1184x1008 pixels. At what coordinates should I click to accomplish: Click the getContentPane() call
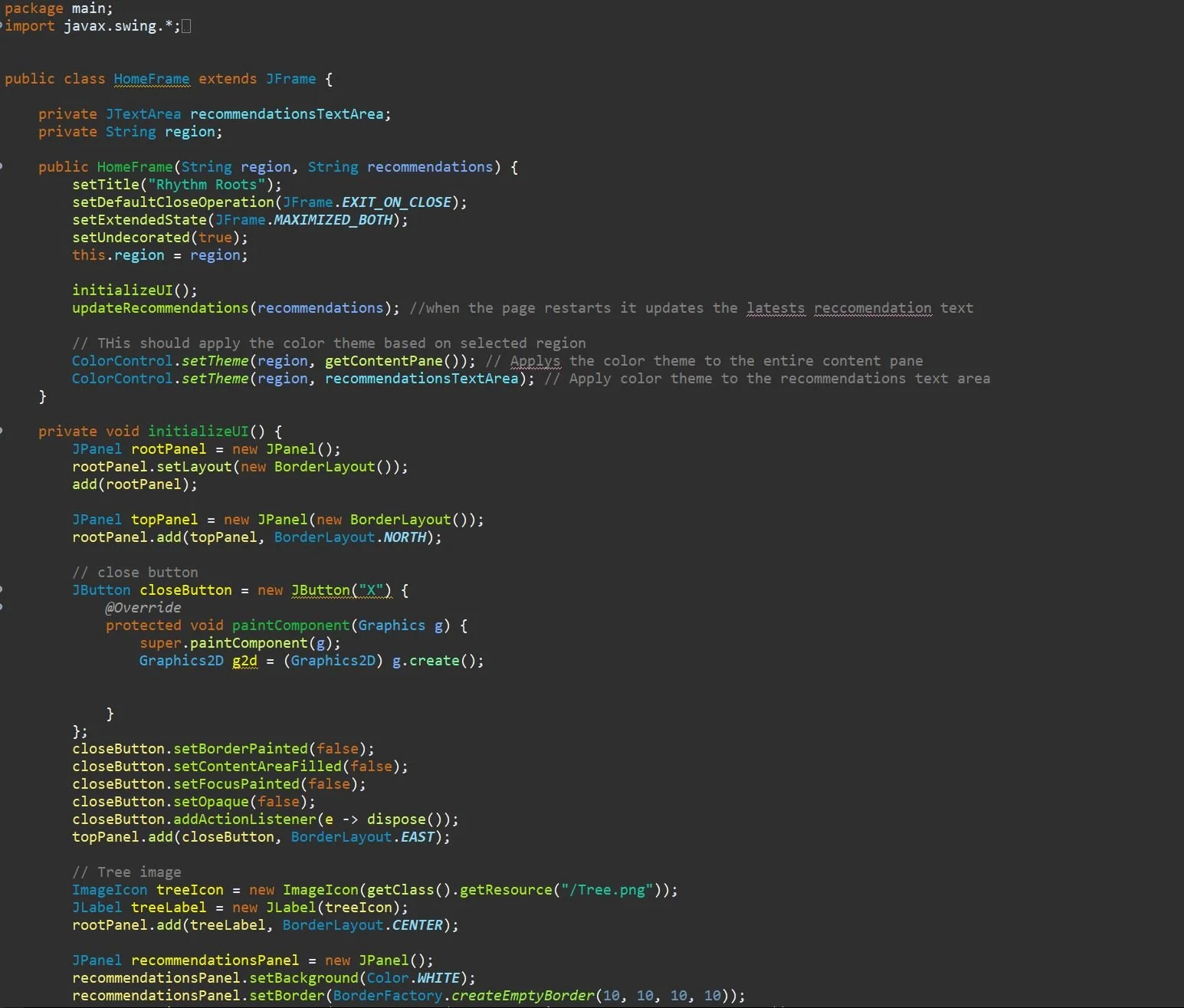(396, 361)
